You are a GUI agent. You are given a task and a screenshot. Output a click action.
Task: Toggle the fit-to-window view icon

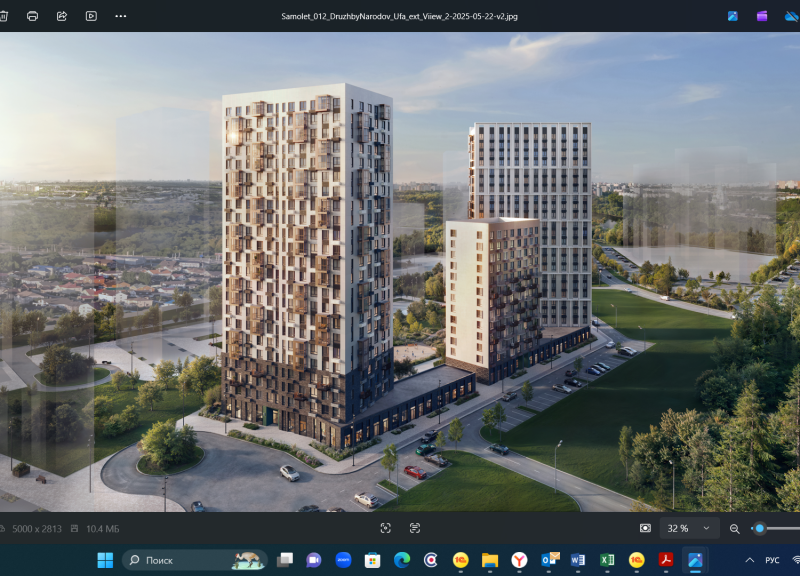[386, 528]
